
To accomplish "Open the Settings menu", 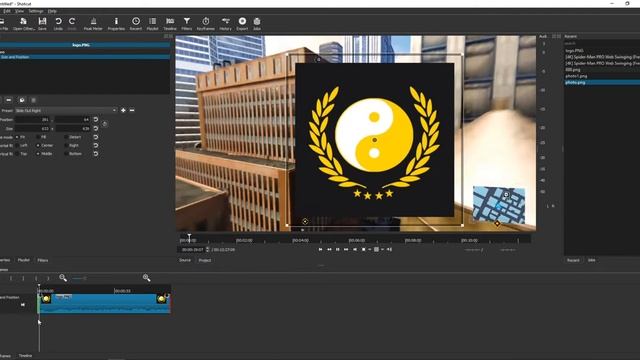I will pos(36,11).
